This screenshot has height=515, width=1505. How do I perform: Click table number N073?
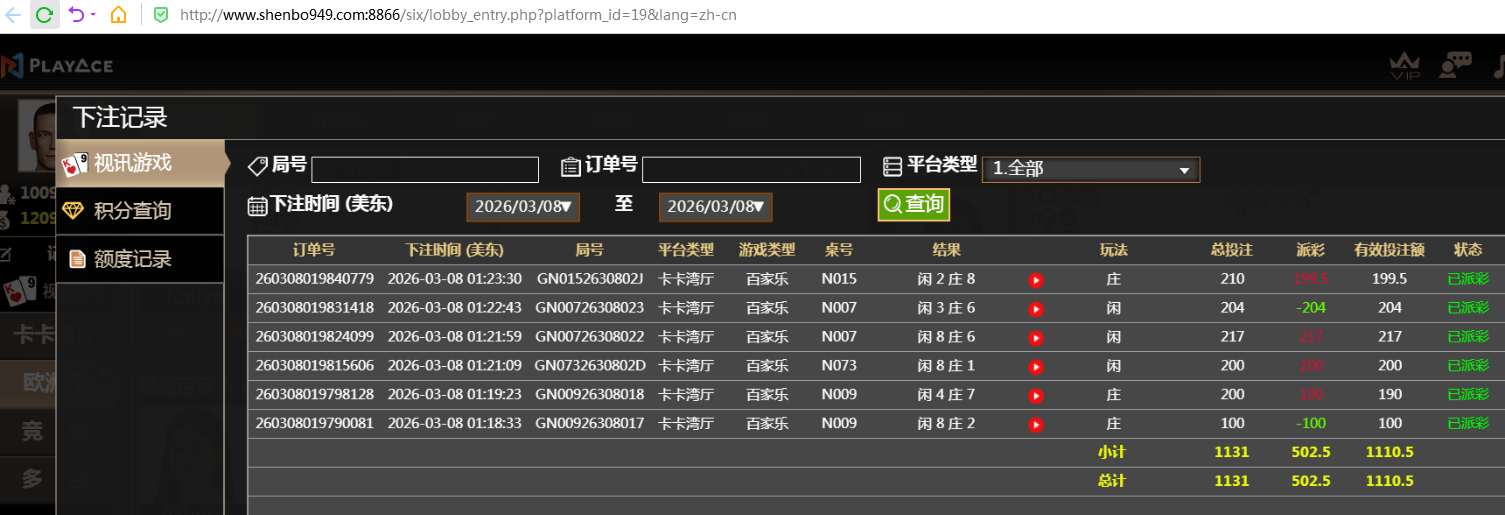pos(839,366)
